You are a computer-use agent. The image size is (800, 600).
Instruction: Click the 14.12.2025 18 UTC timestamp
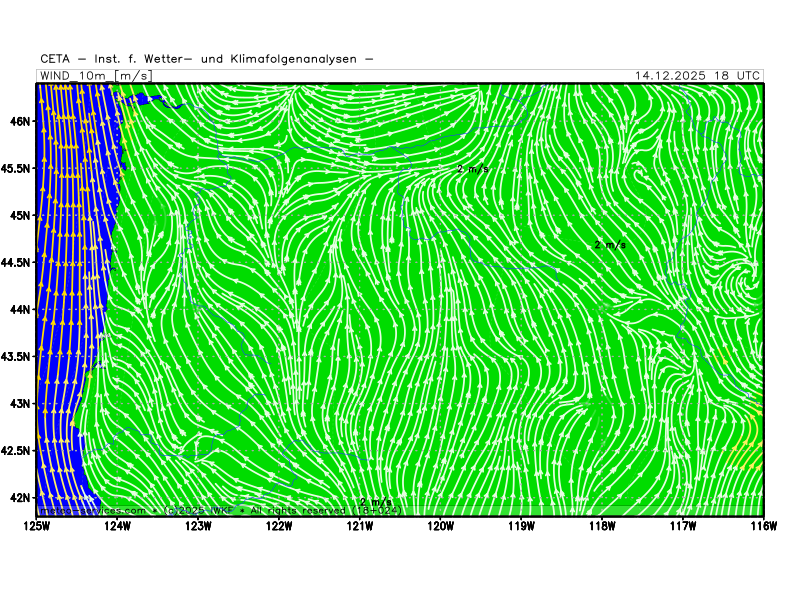pyautogui.click(x=698, y=76)
